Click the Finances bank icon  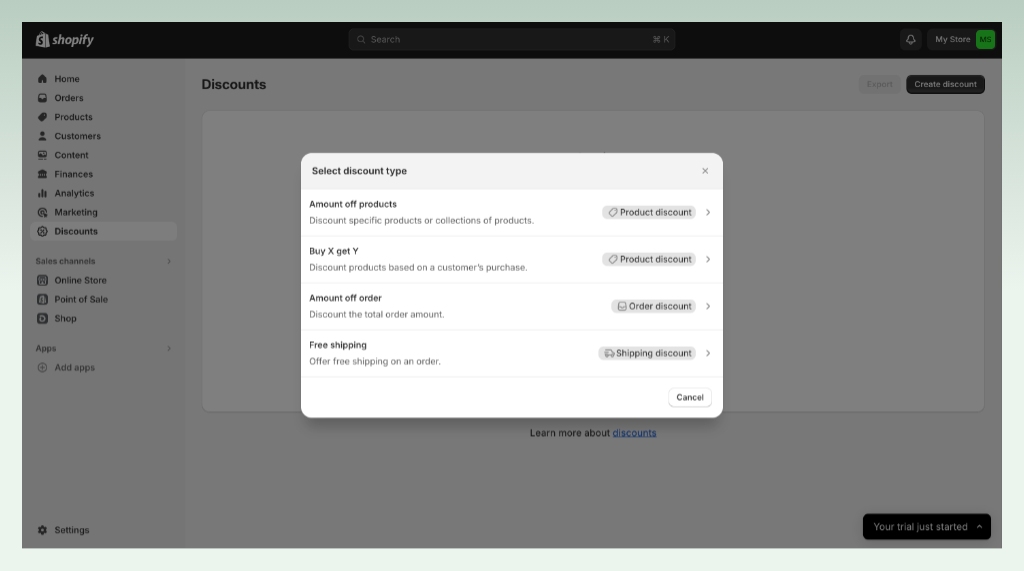[x=42, y=174]
